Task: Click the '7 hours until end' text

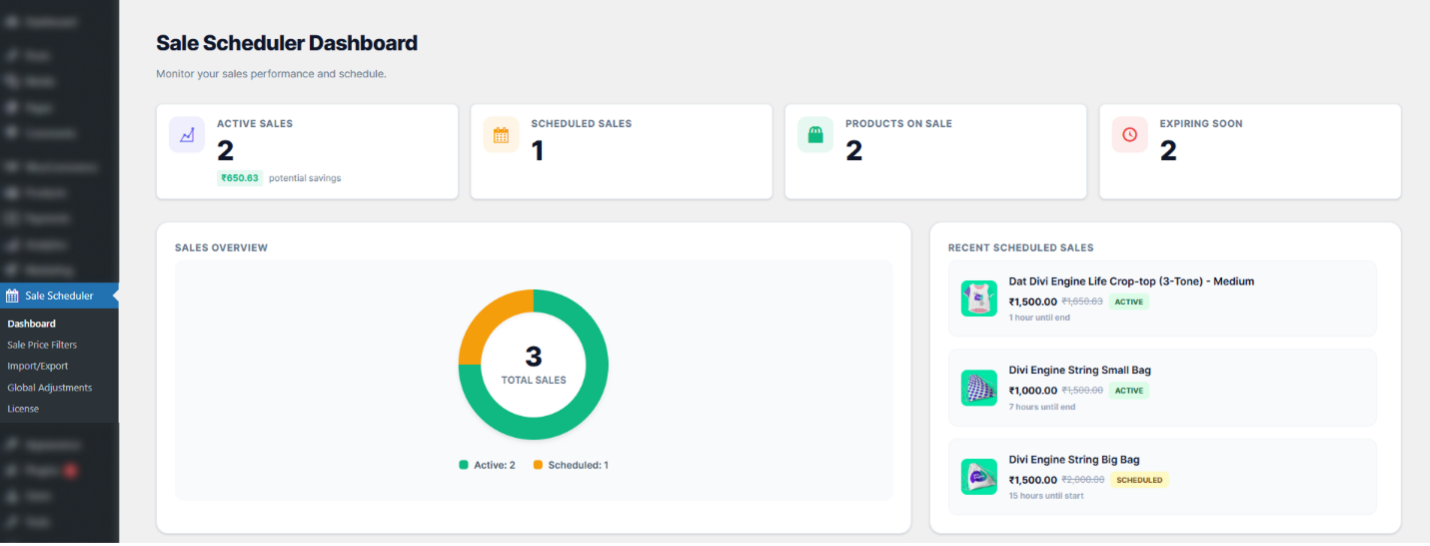Action: [x=1042, y=407]
